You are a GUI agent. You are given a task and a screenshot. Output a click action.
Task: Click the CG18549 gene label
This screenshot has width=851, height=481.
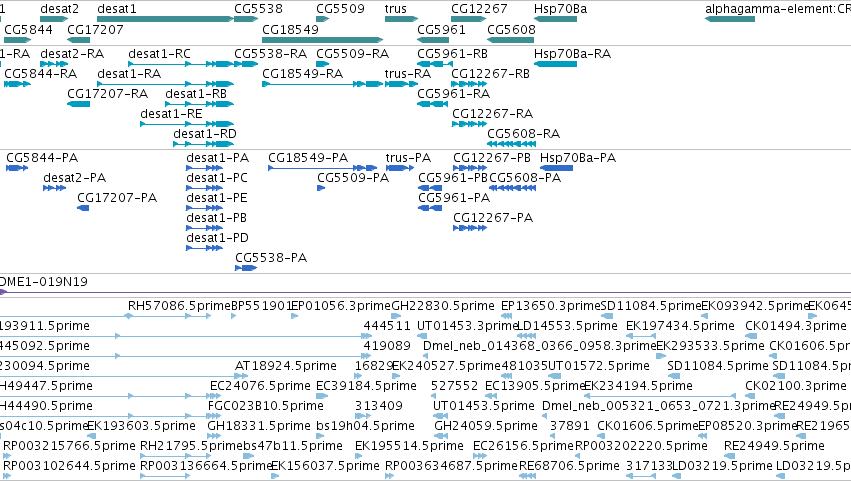(290, 29)
